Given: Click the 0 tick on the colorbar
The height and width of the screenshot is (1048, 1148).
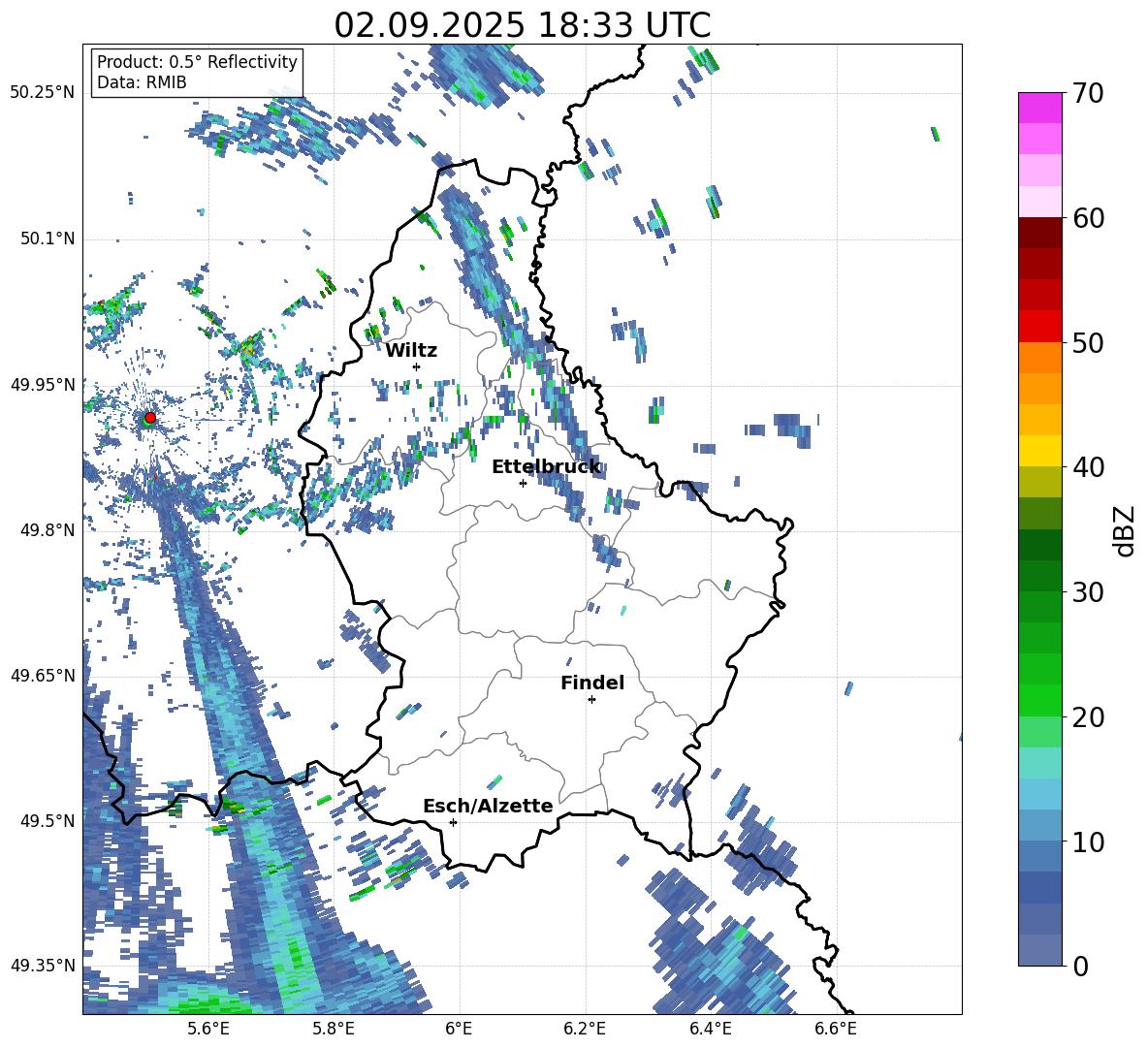Looking at the screenshot, I should click(1080, 966).
